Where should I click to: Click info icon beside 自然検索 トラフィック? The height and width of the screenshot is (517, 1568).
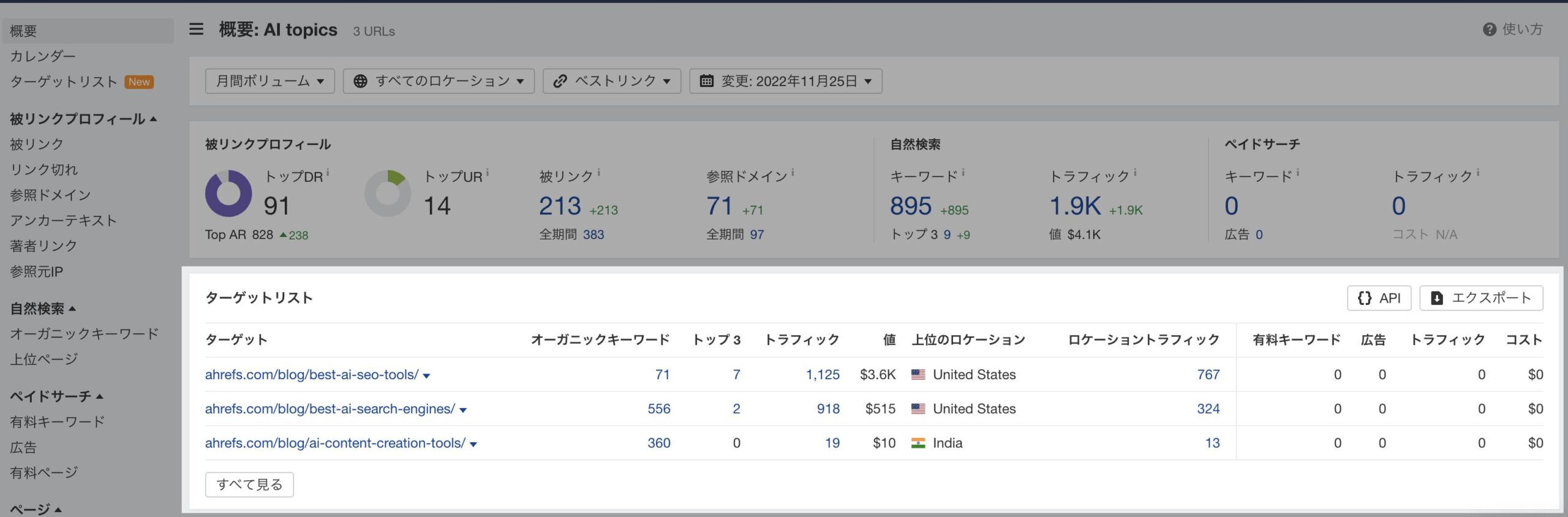pyautogui.click(x=1135, y=173)
